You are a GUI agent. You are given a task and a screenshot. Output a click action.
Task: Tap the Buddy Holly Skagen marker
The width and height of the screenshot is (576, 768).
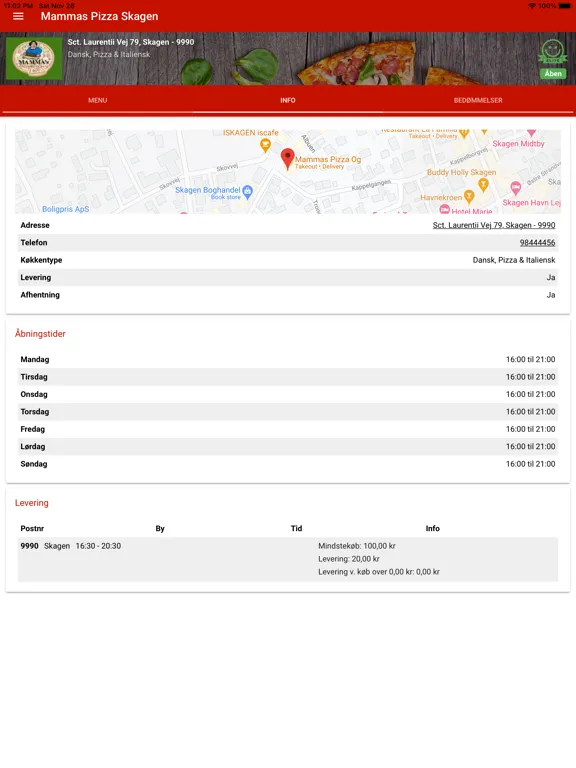pos(483,184)
